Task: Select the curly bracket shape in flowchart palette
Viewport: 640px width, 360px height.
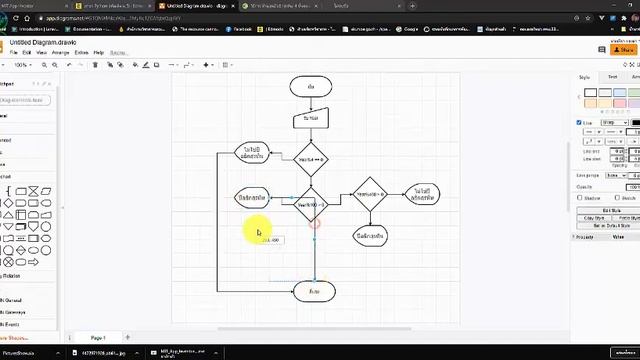Action: tap(9, 191)
